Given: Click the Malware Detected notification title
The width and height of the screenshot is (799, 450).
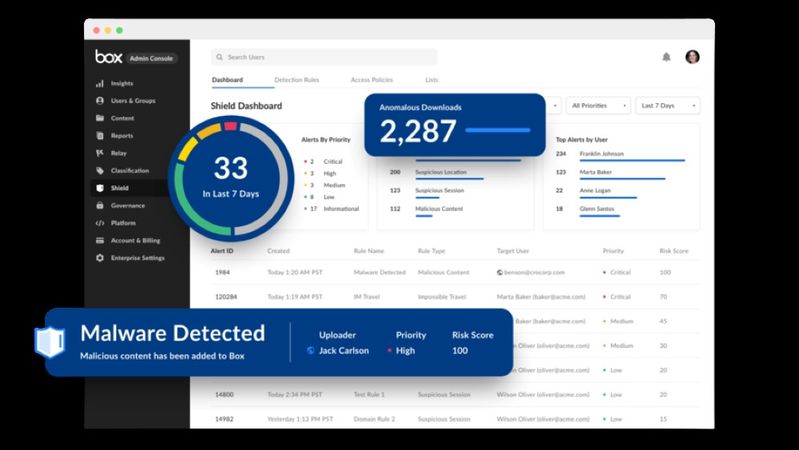Looking at the screenshot, I should 173,333.
